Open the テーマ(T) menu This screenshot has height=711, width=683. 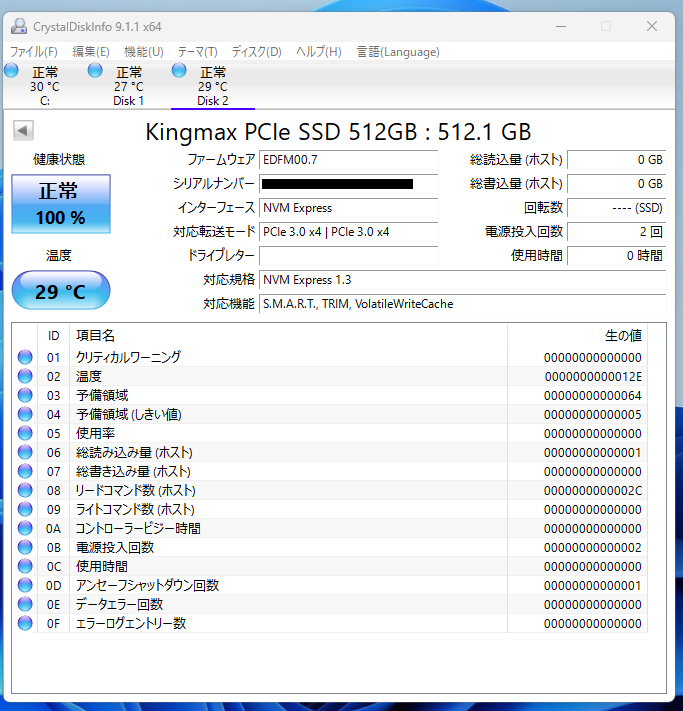(197, 52)
